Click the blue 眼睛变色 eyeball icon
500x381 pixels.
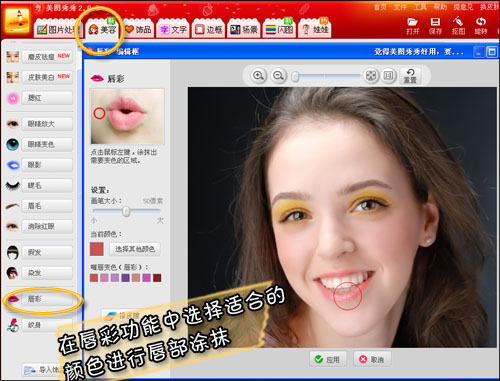click(13, 144)
